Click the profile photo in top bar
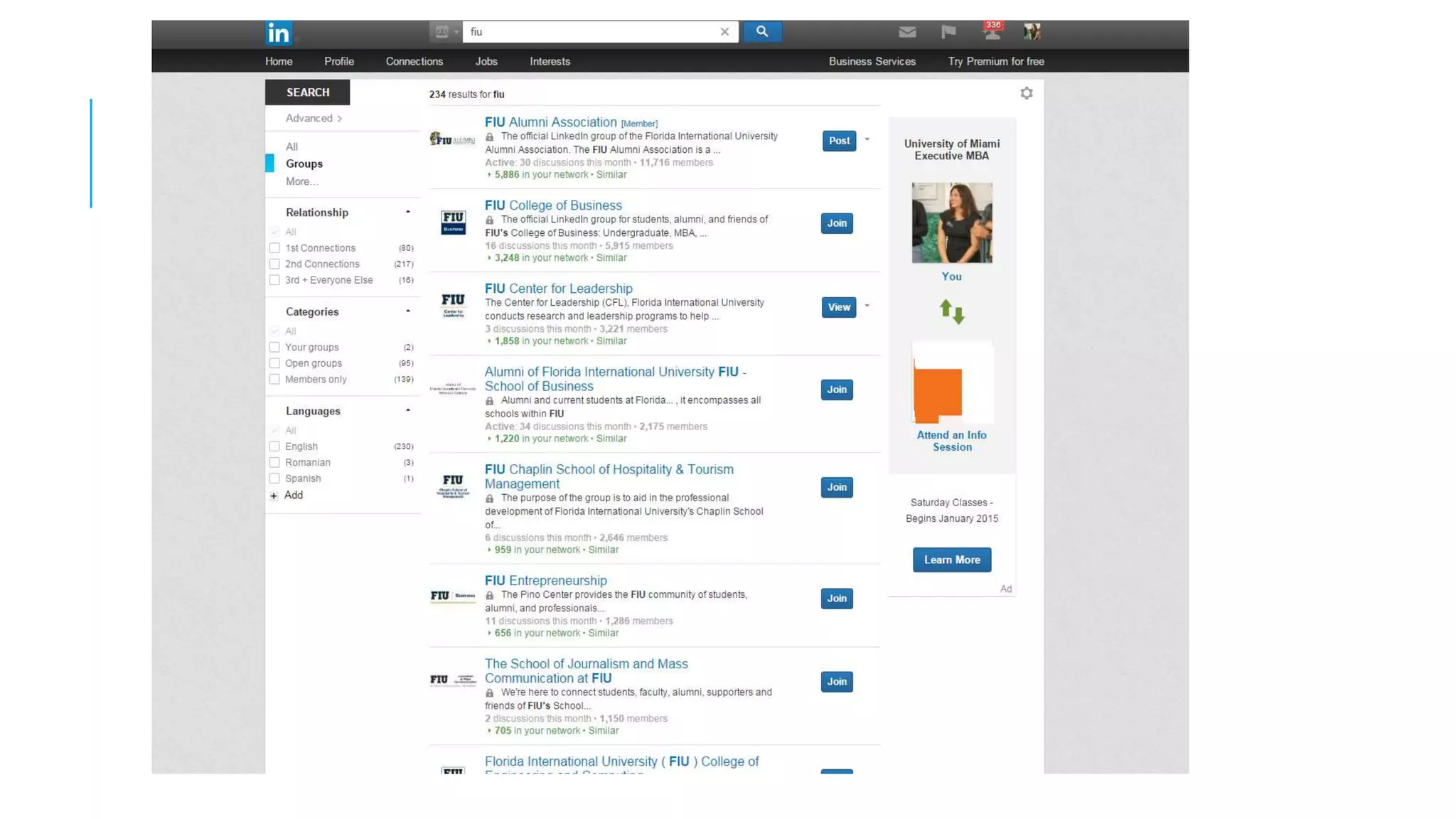1456x819 pixels. (1032, 31)
